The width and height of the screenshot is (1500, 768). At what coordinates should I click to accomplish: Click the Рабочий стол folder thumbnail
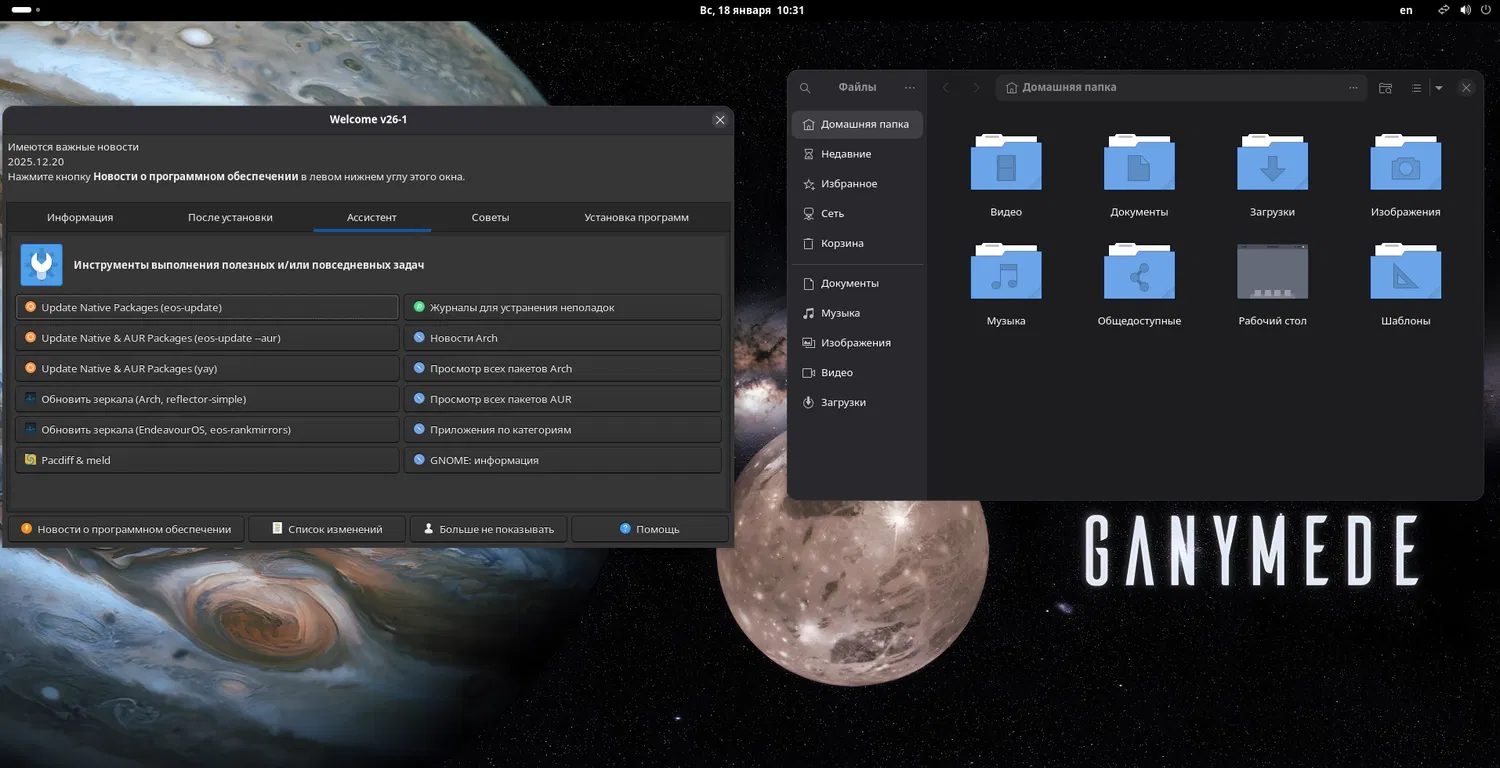pyautogui.click(x=1272, y=272)
